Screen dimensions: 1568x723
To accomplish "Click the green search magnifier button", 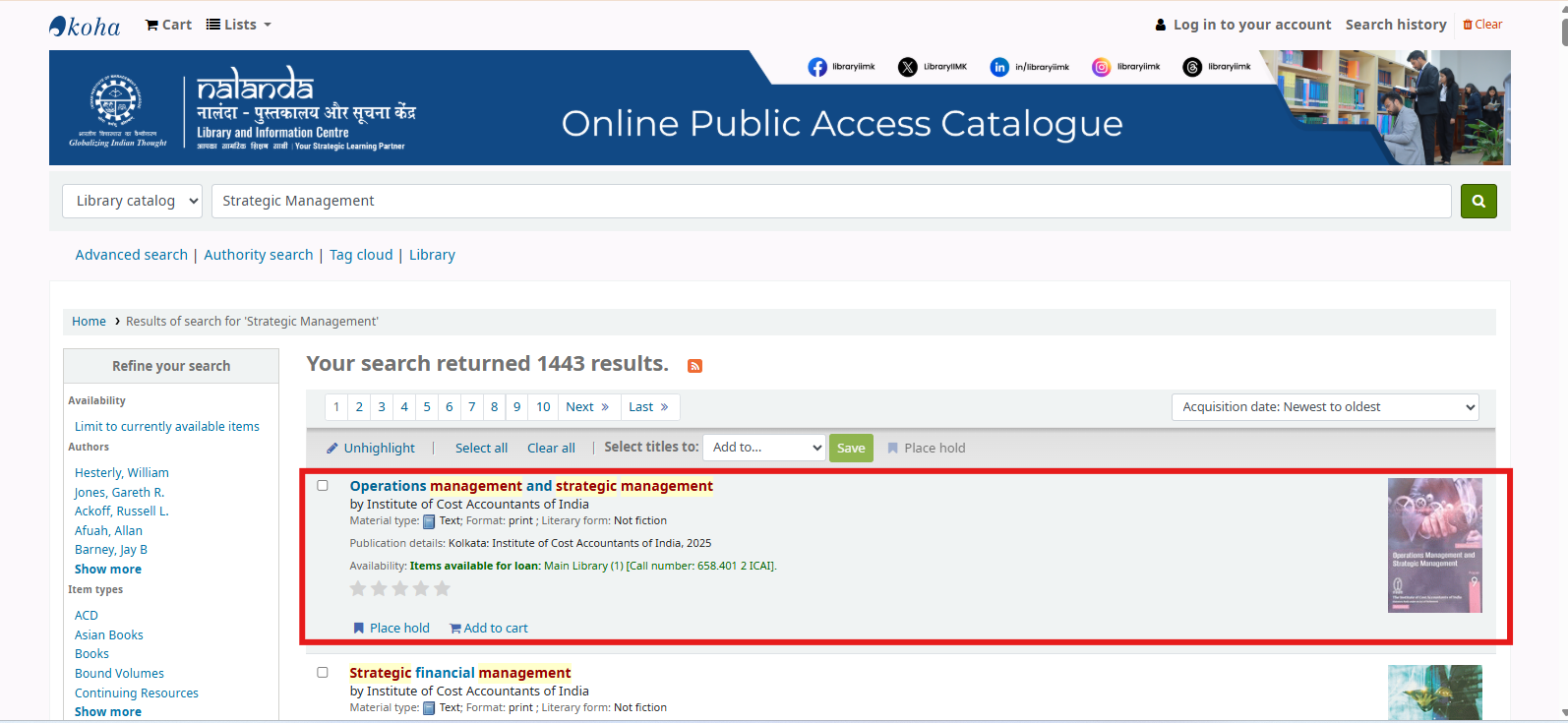I will click(x=1478, y=201).
